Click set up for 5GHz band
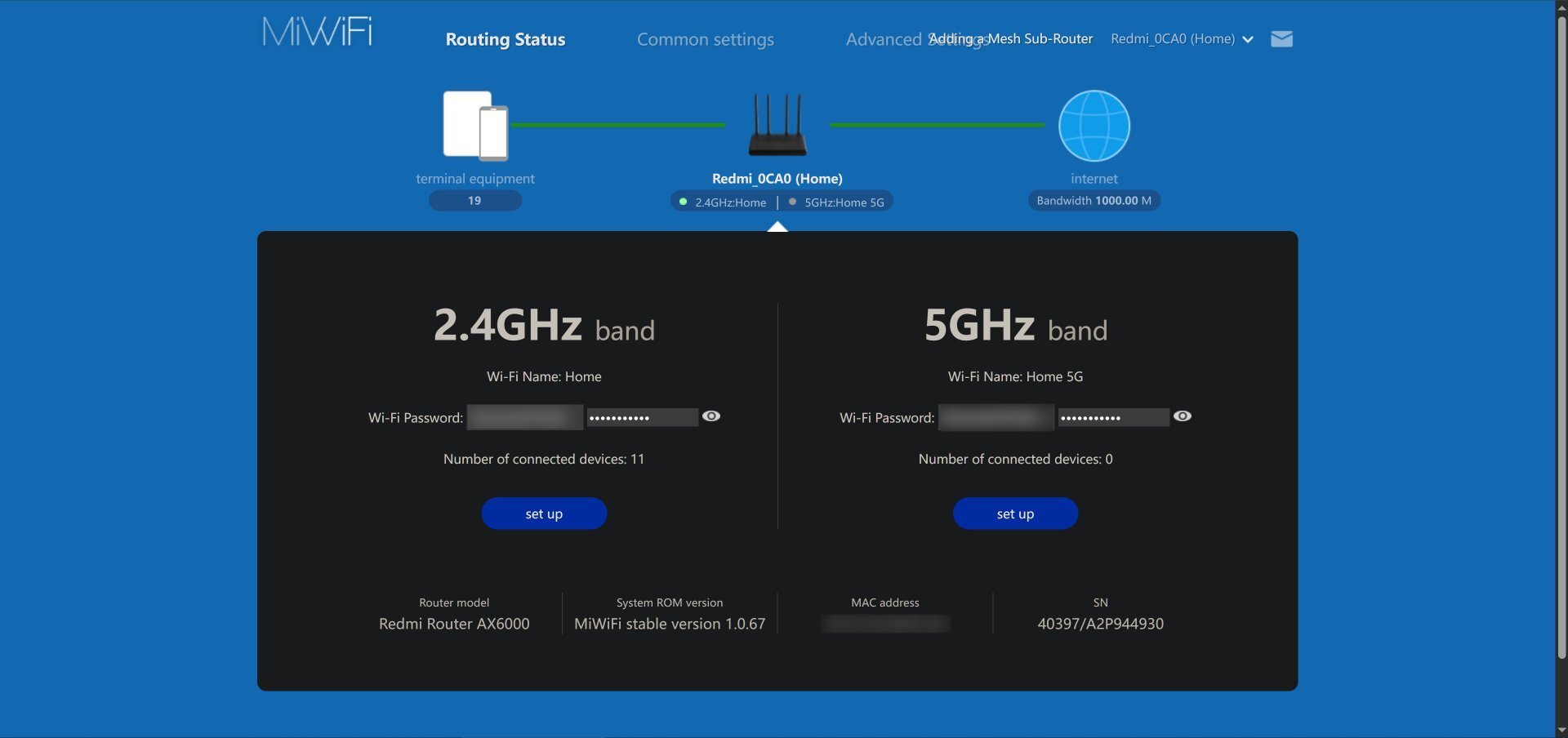1568x738 pixels. [x=1015, y=513]
